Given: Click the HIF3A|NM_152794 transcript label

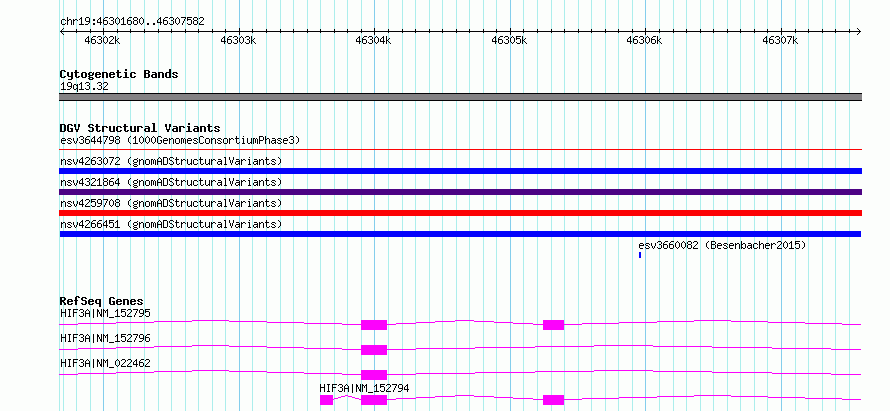Looking at the screenshot, I should point(364,388).
